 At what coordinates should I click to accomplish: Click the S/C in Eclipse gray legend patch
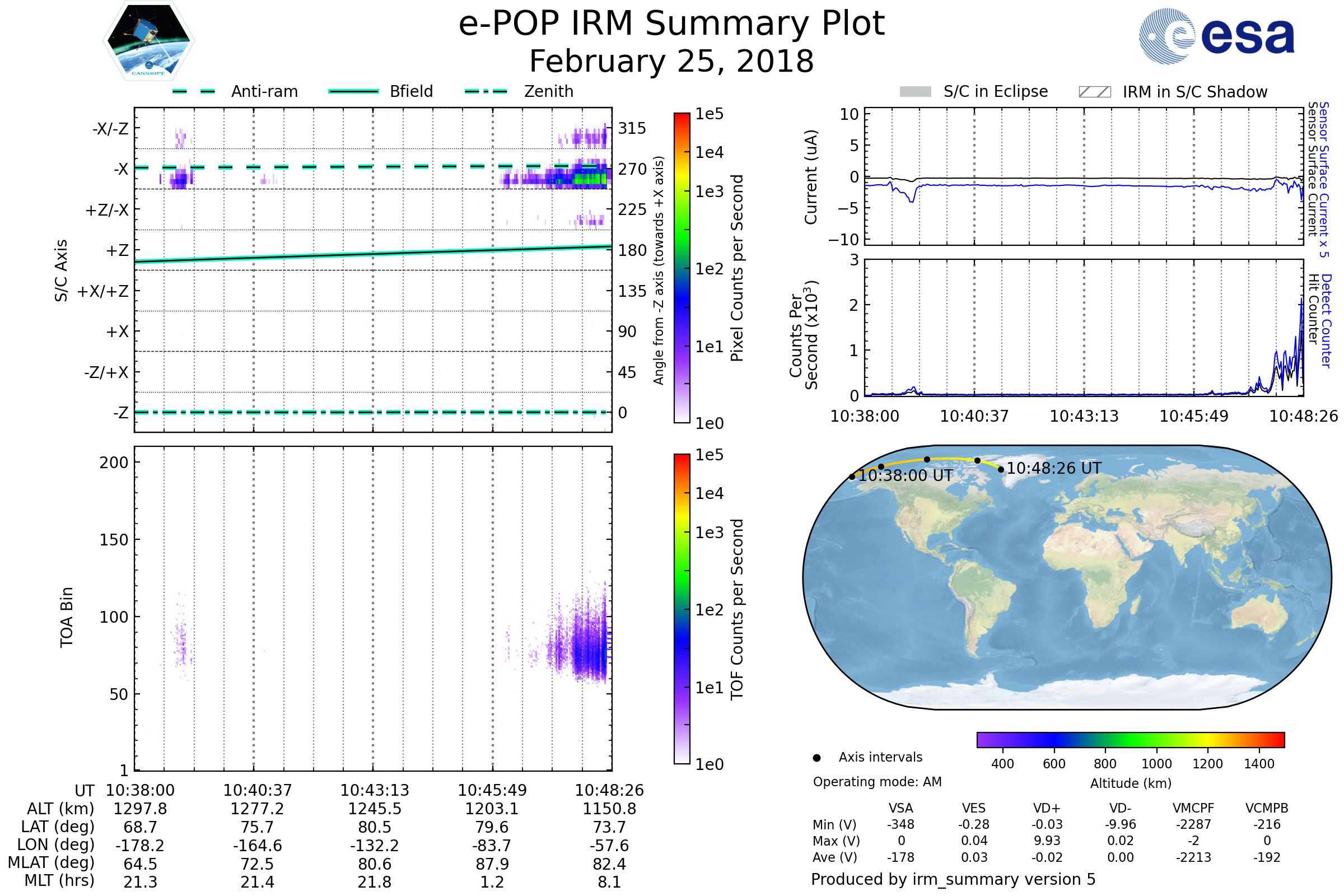click(915, 92)
